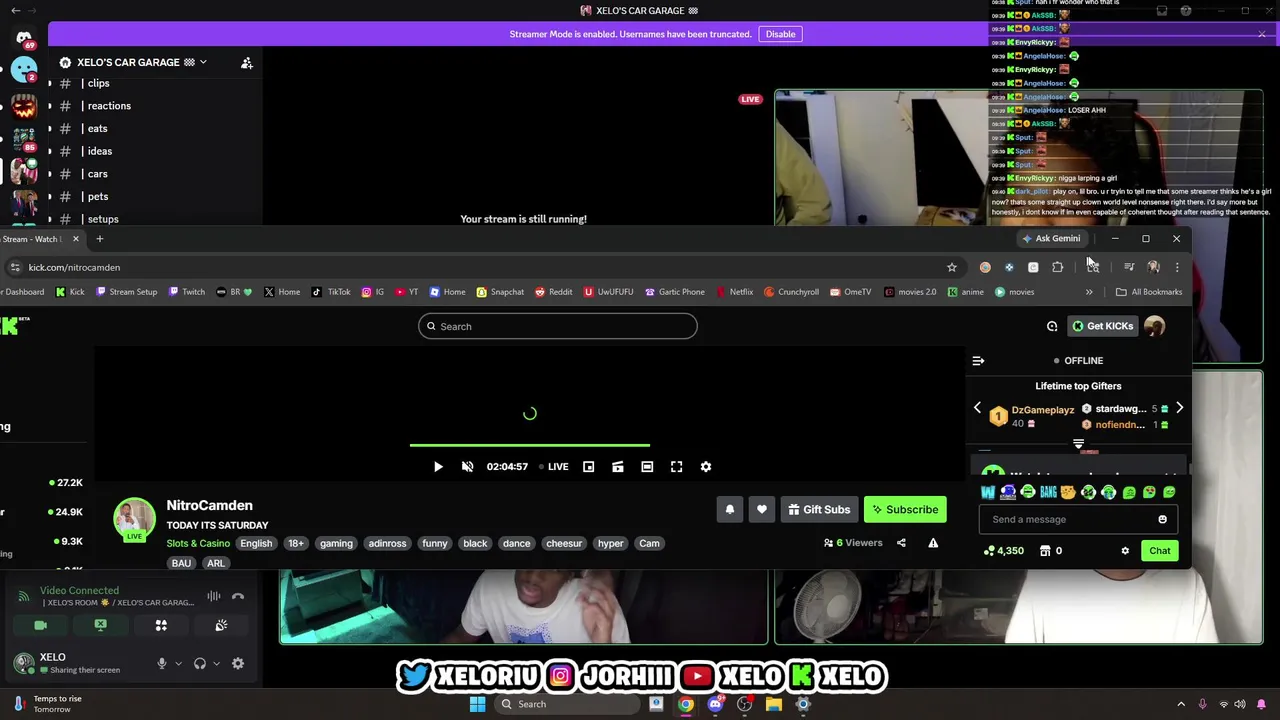1280x720 pixels.
Task: View the 4,350 channel points balance
Action: [x=1004, y=551]
